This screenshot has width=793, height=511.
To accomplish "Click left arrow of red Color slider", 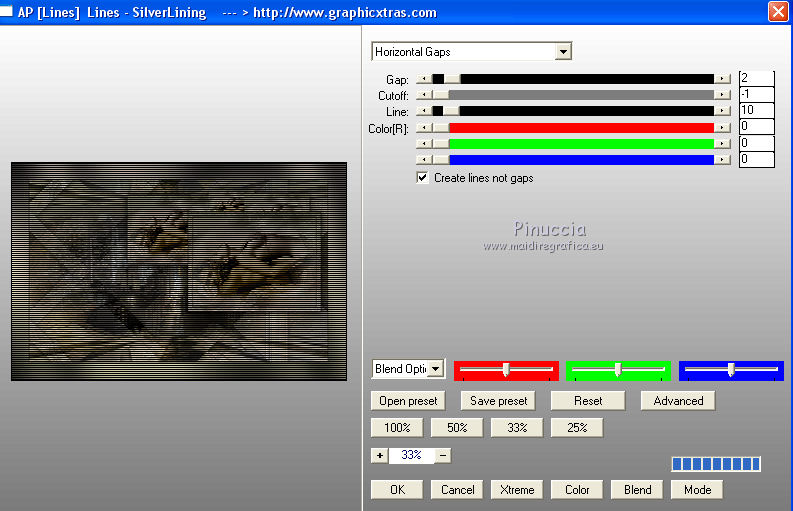I will (424, 128).
